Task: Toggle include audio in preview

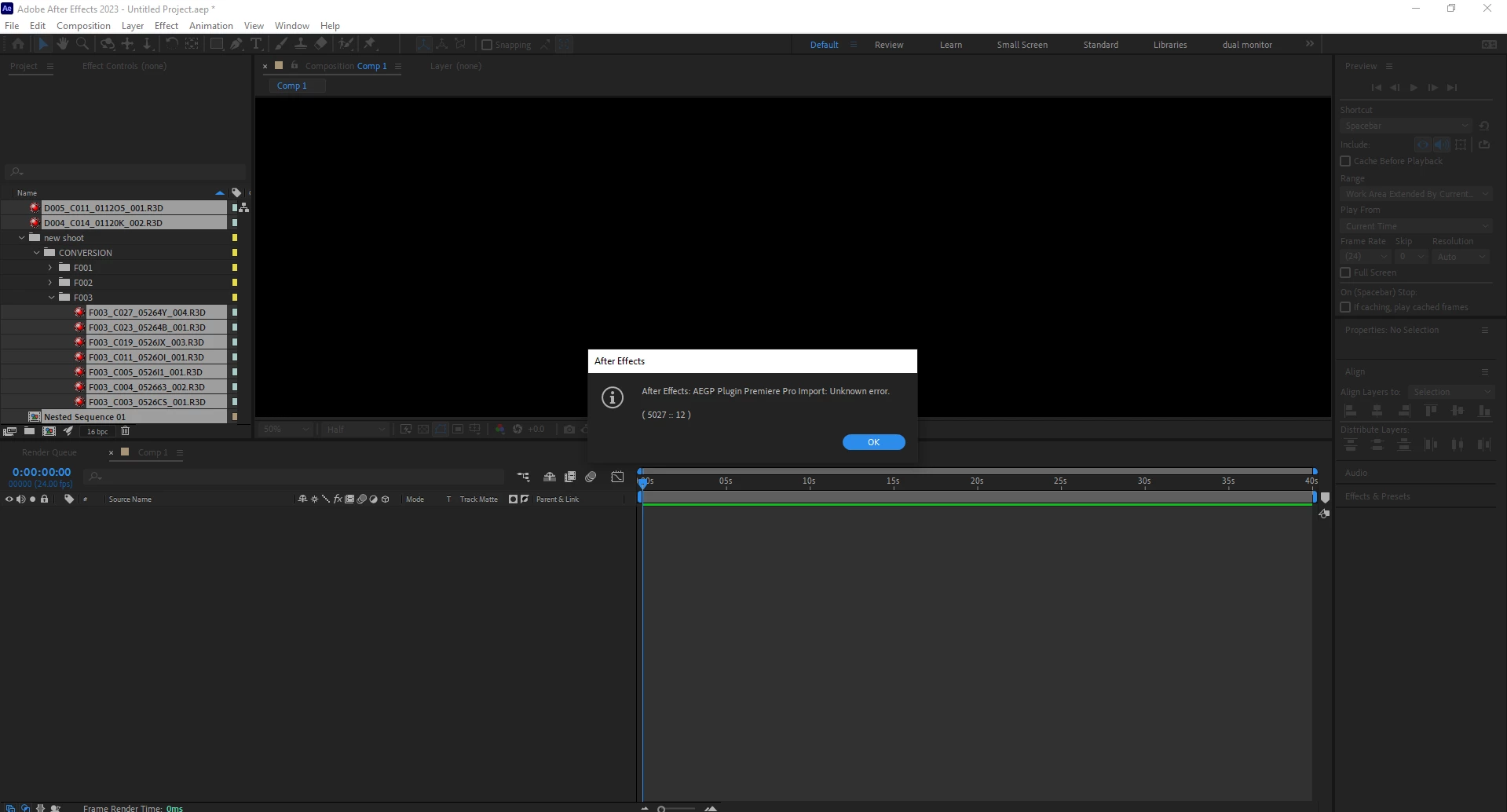Action: [x=1441, y=144]
